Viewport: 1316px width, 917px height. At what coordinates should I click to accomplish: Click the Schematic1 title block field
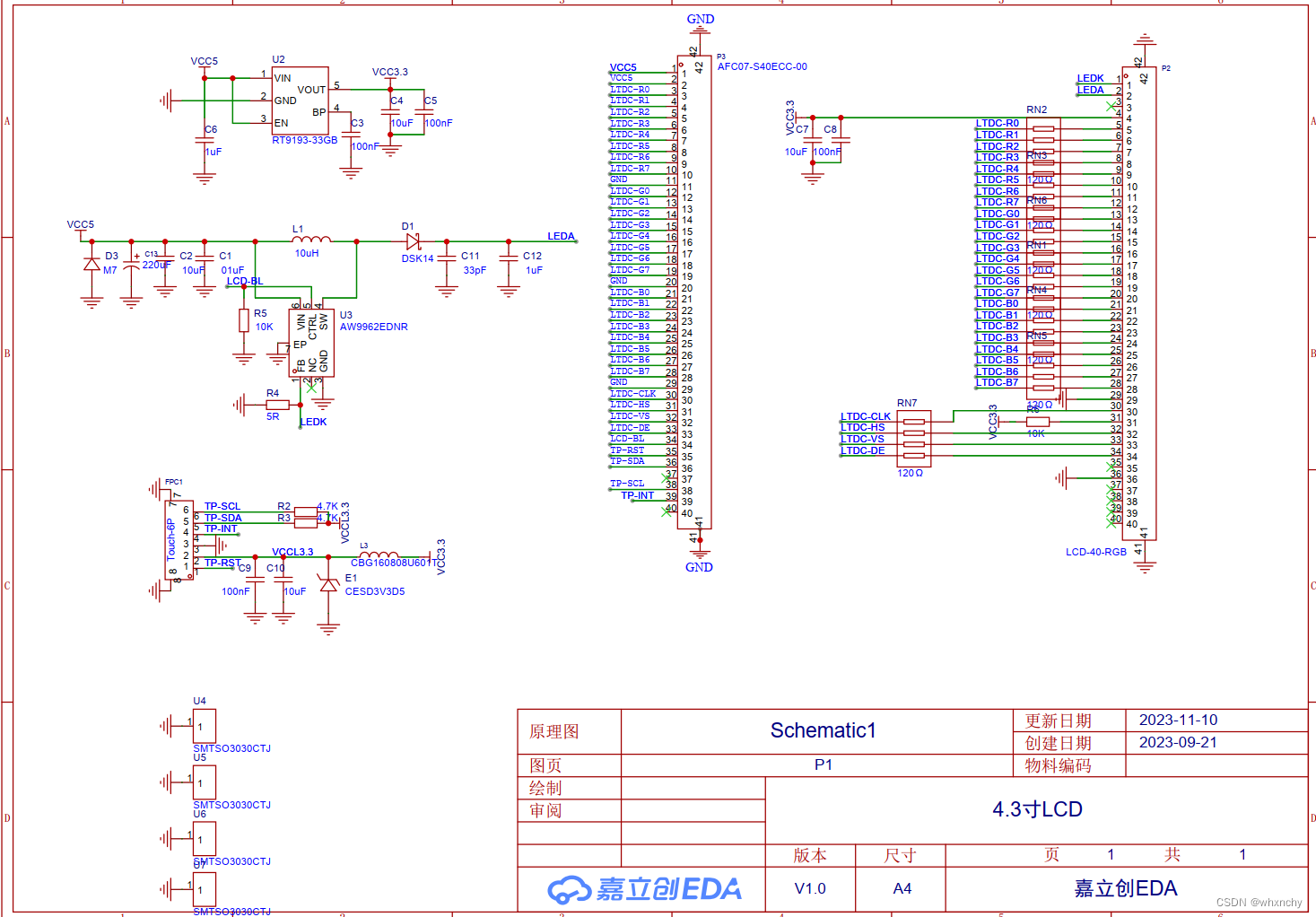823,729
